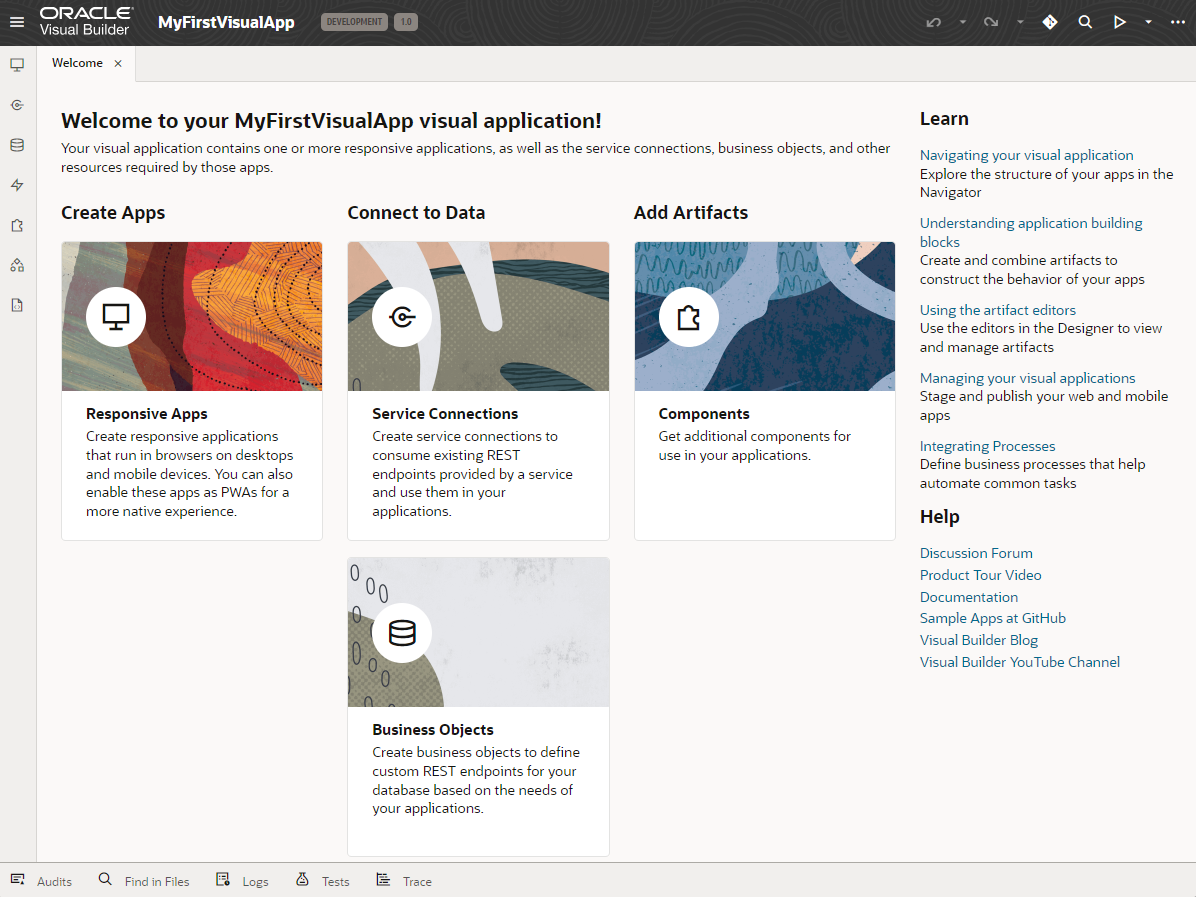1196x897 pixels.
Task: Select the Welcome tab
Action: pyautogui.click(x=77, y=63)
